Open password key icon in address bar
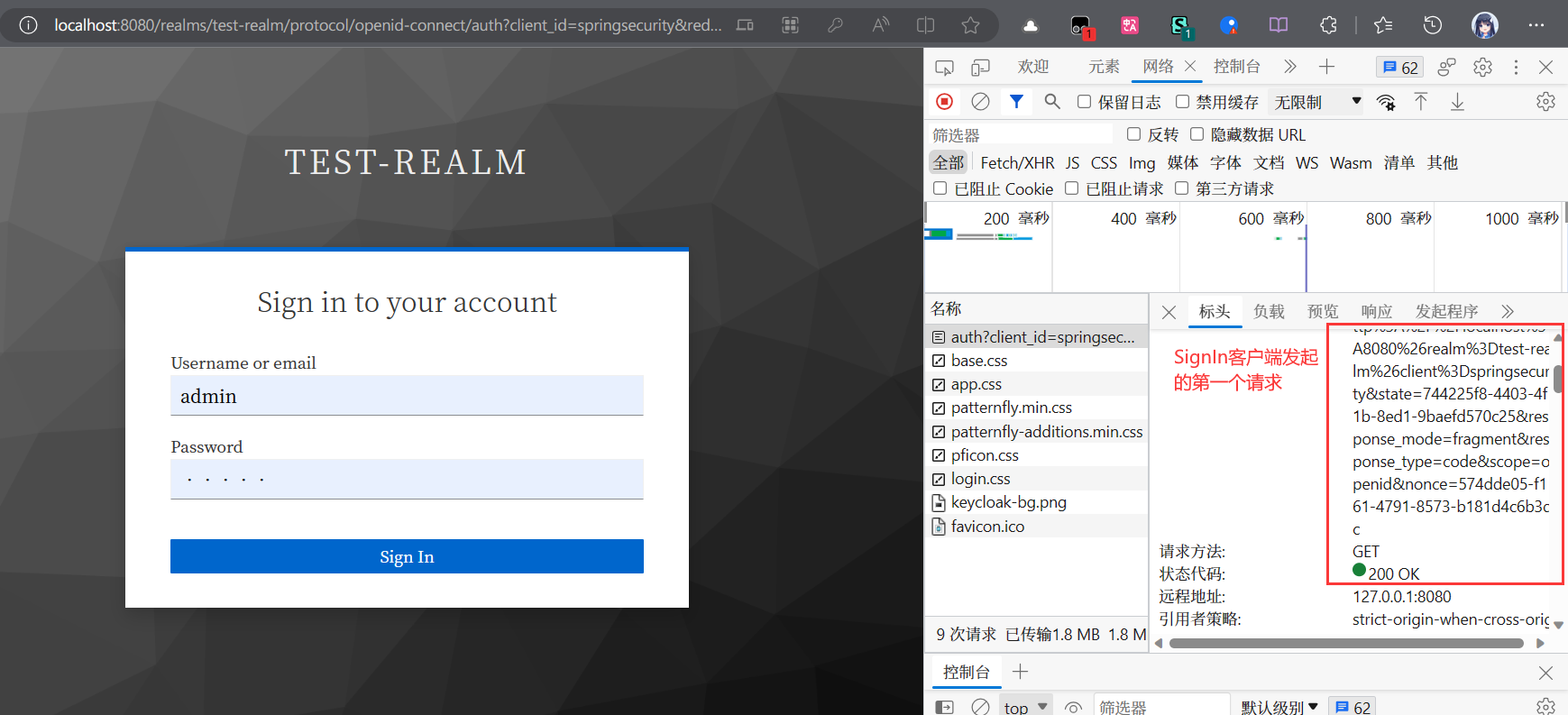Screen dimensions: 1568x715 tap(836, 25)
